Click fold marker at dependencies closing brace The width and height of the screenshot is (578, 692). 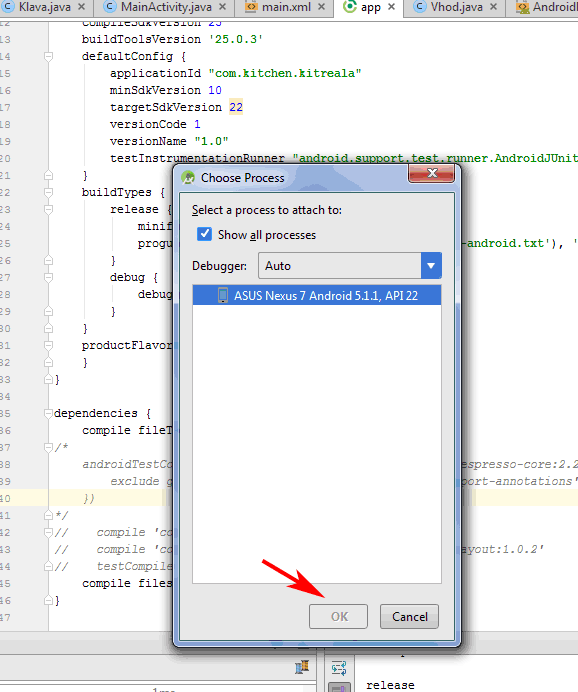coord(48,600)
